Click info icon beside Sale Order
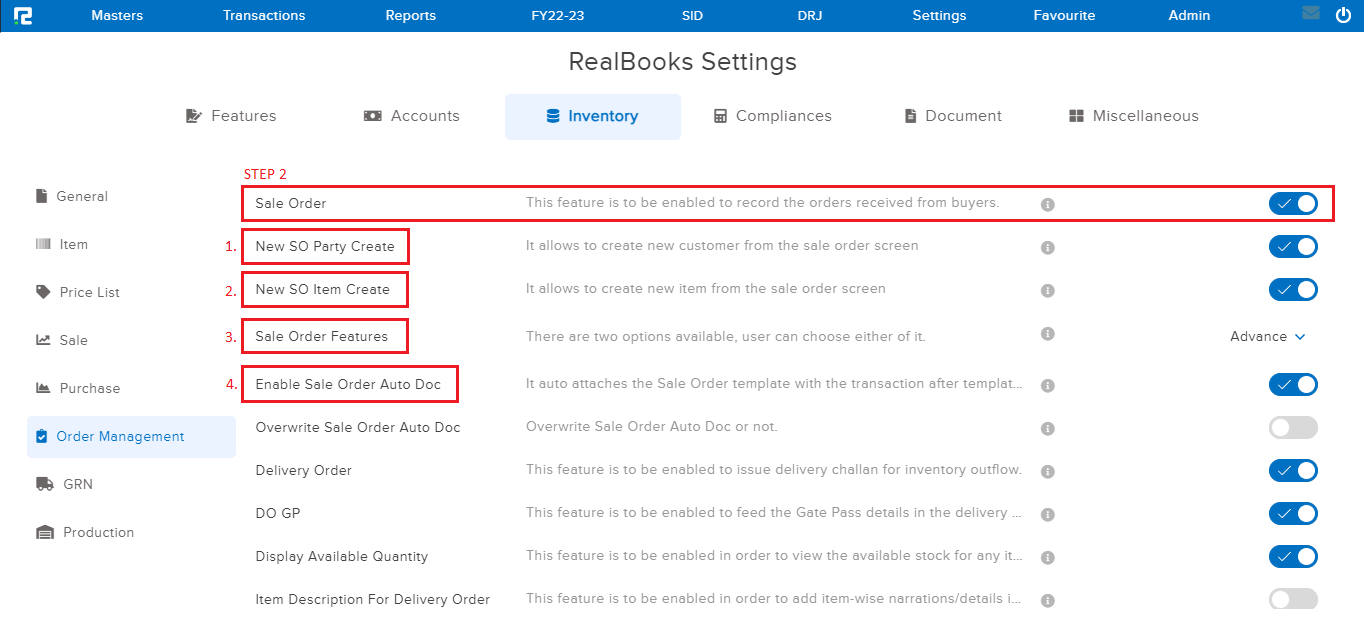Image resolution: width=1364 pixels, height=625 pixels. pyautogui.click(x=1048, y=204)
